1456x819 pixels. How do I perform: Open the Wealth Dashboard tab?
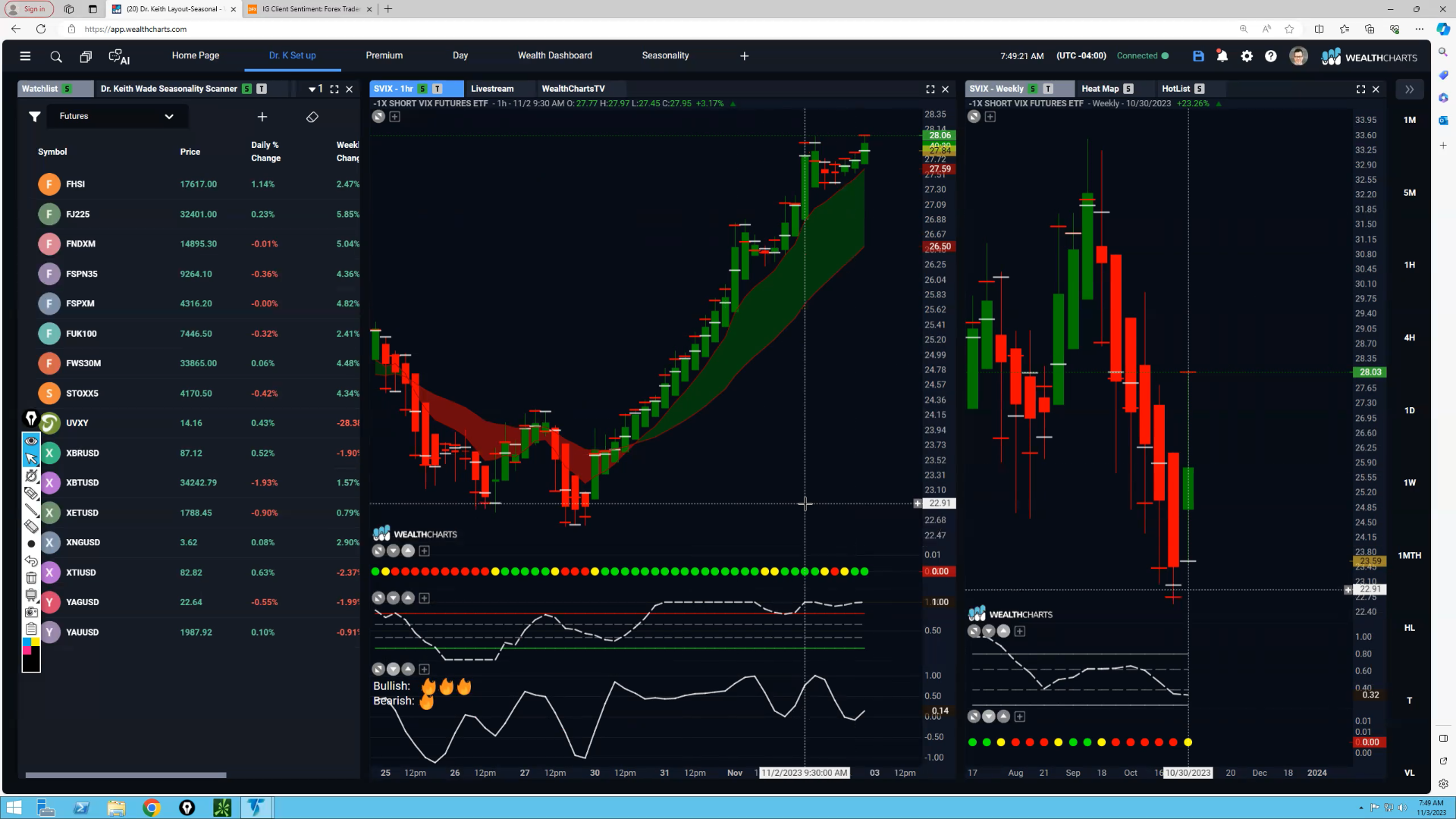[555, 55]
